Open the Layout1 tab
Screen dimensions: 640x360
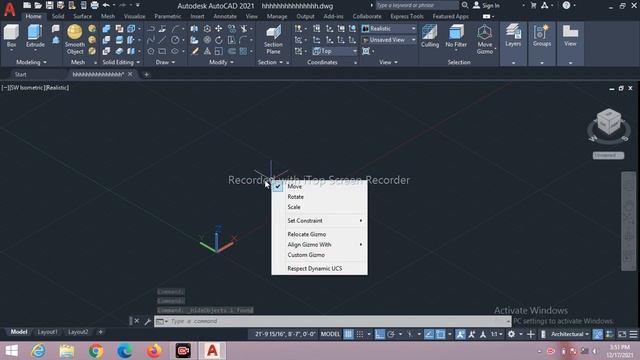click(x=47, y=332)
